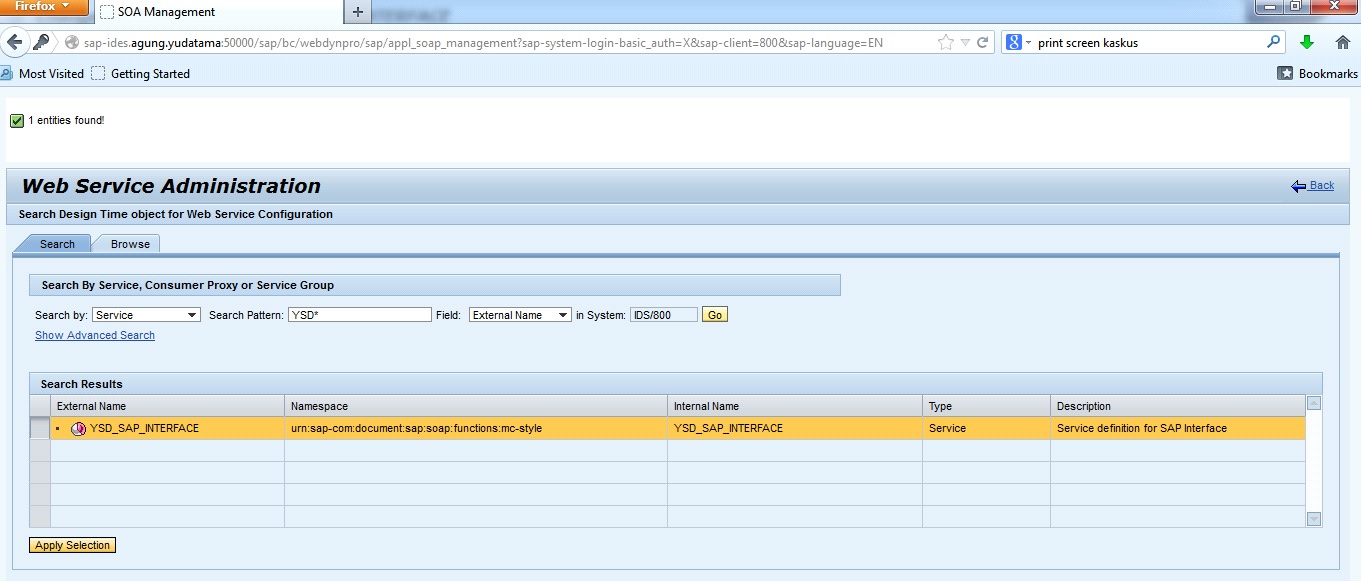The height and width of the screenshot is (581, 1361).
Task: Select the Search tab
Action: click(57, 244)
